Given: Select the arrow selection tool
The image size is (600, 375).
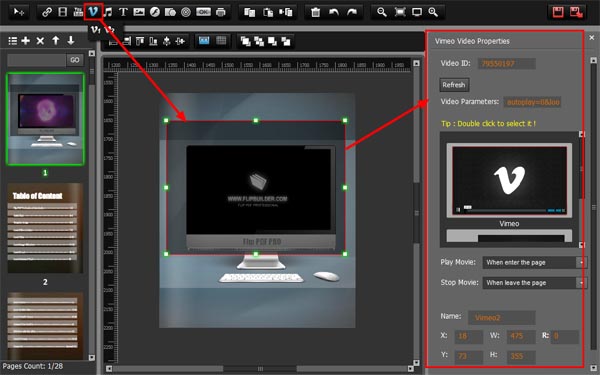Looking at the screenshot, I should tap(18, 12).
